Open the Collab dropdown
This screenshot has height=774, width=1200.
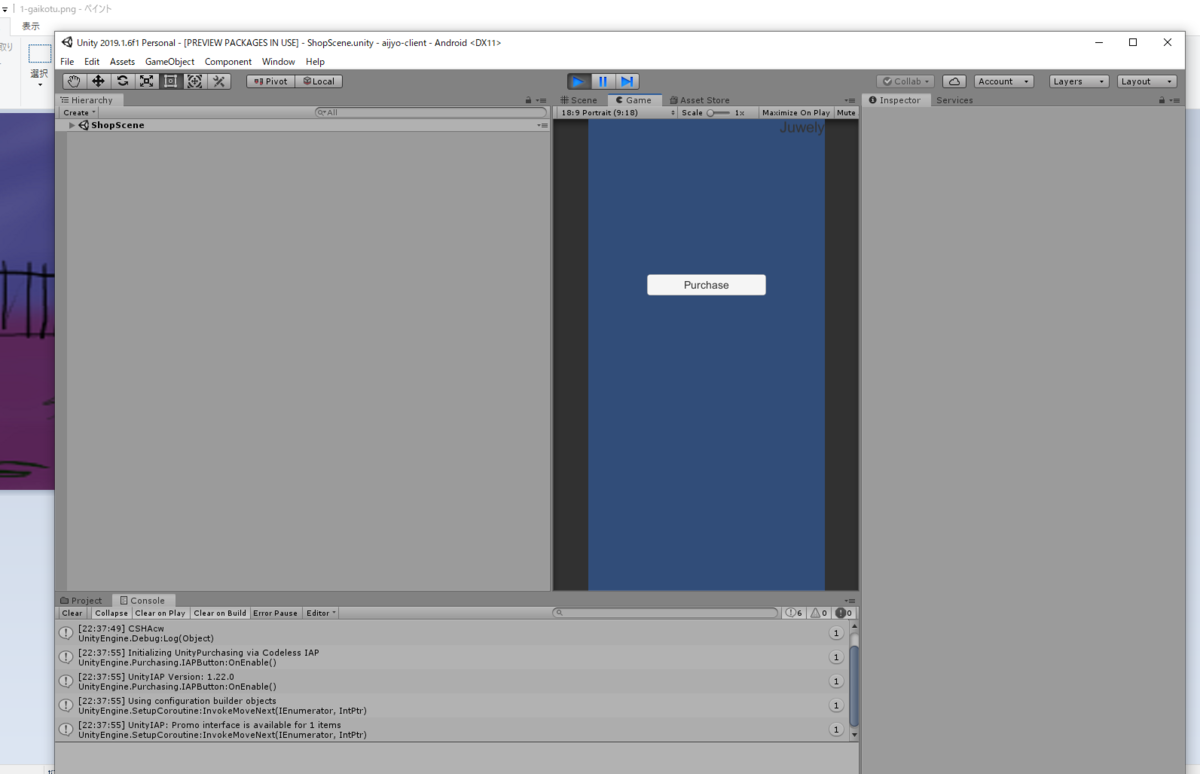click(906, 81)
